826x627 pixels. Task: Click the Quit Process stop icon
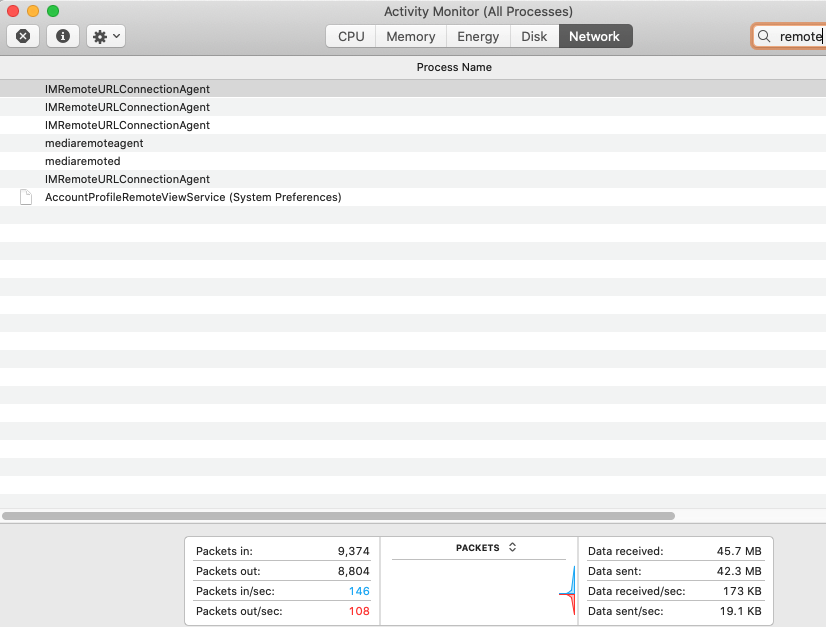pyautogui.click(x=23, y=36)
